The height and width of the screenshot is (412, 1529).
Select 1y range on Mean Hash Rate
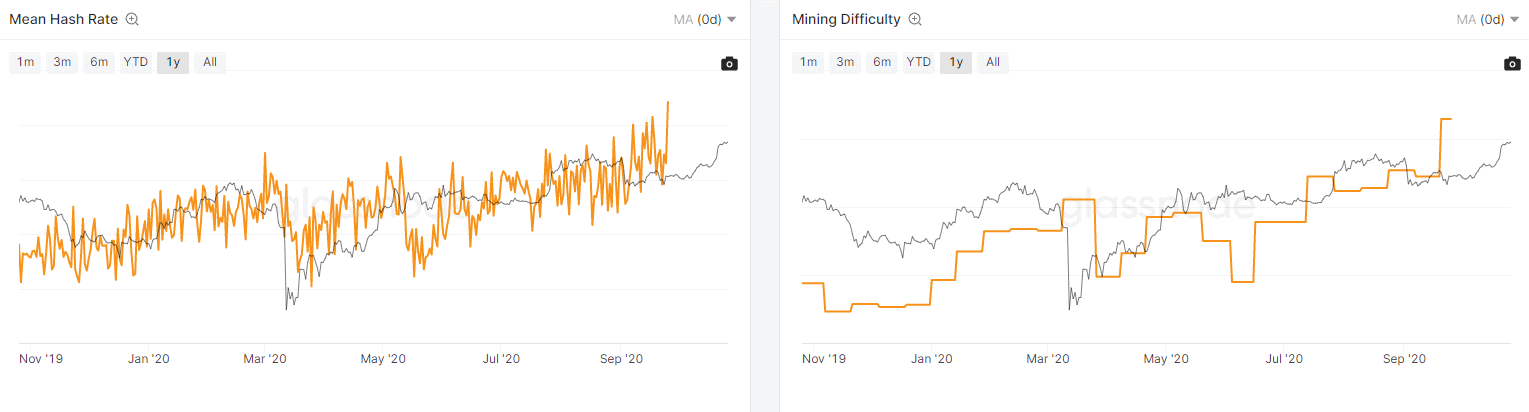point(173,62)
